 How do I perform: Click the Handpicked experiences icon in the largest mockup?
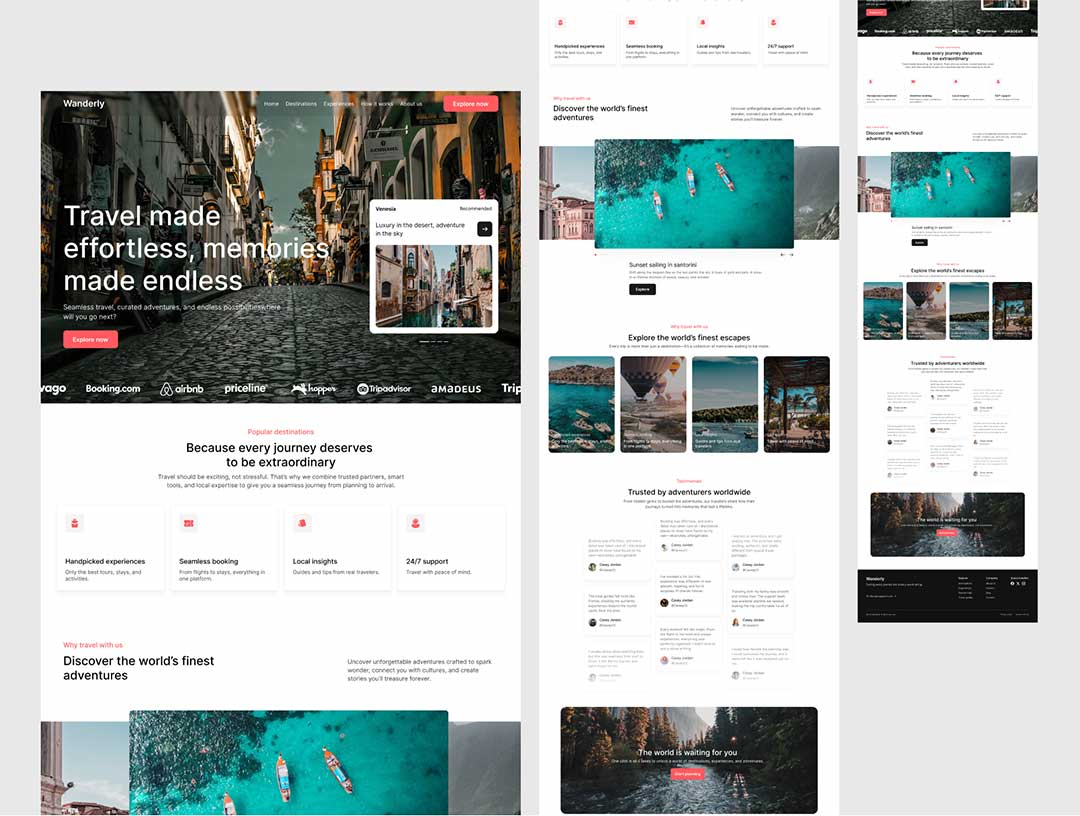tap(74, 523)
